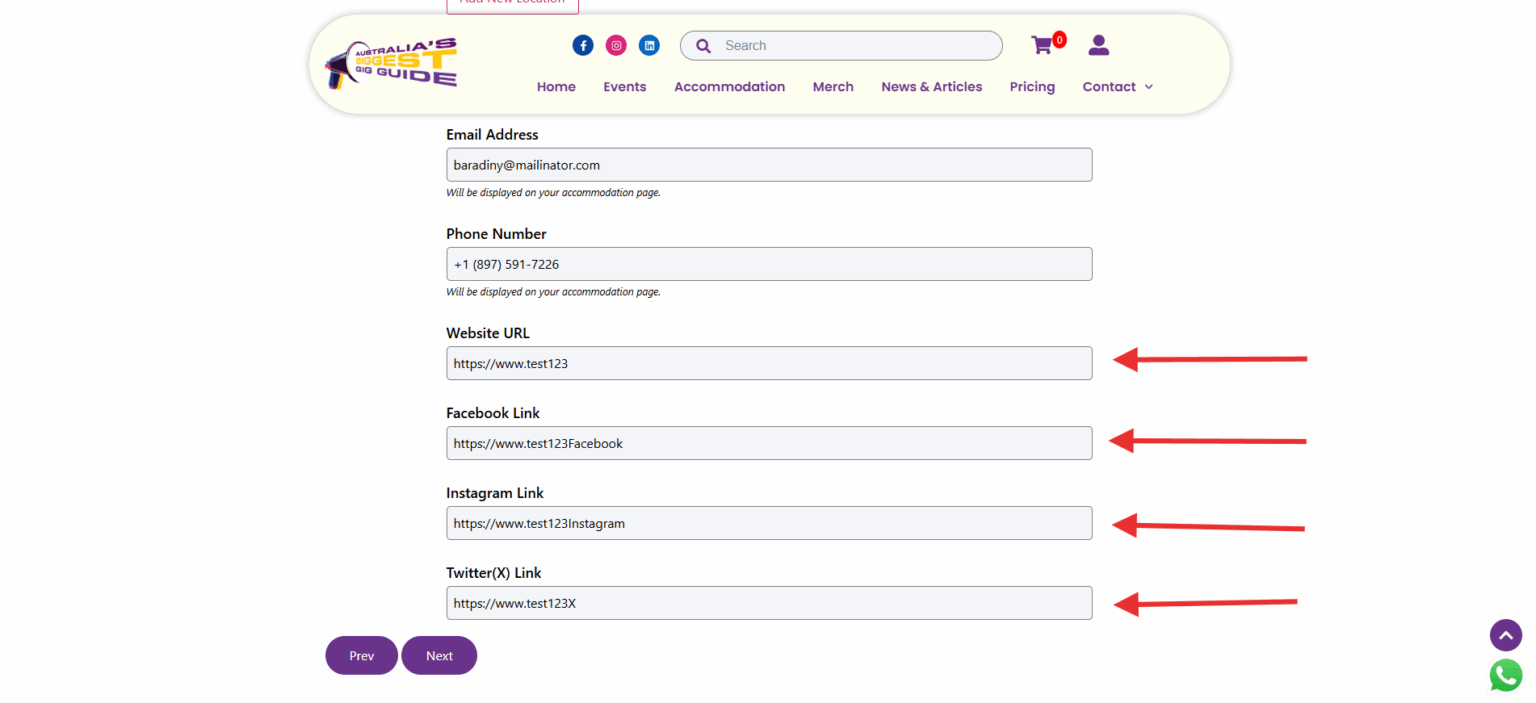The width and height of the screenshot is (1536, 703).
Task: Open the shopping cart
Action: (1043, 45)
